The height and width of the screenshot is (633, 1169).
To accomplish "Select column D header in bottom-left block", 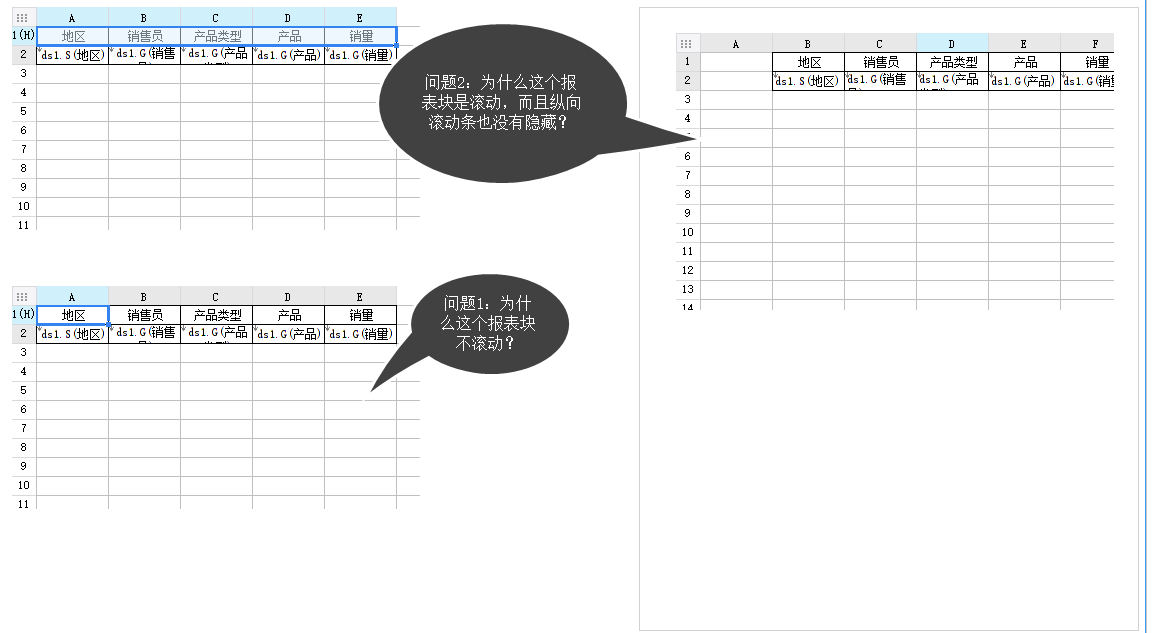I will [x=289, y=297].
